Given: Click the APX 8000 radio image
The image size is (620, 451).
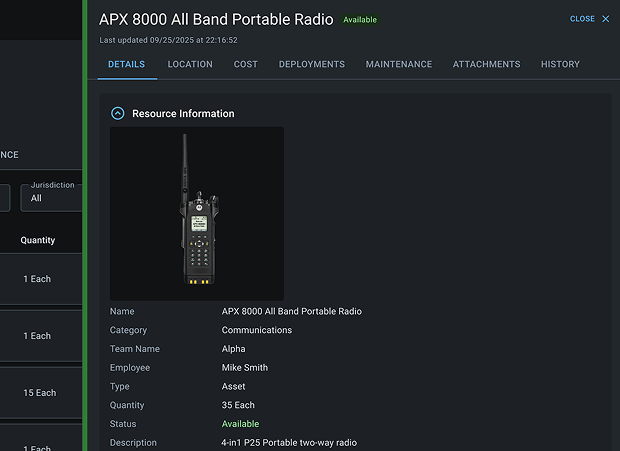Looking at the screenshot, I should (x=197, y=213).
